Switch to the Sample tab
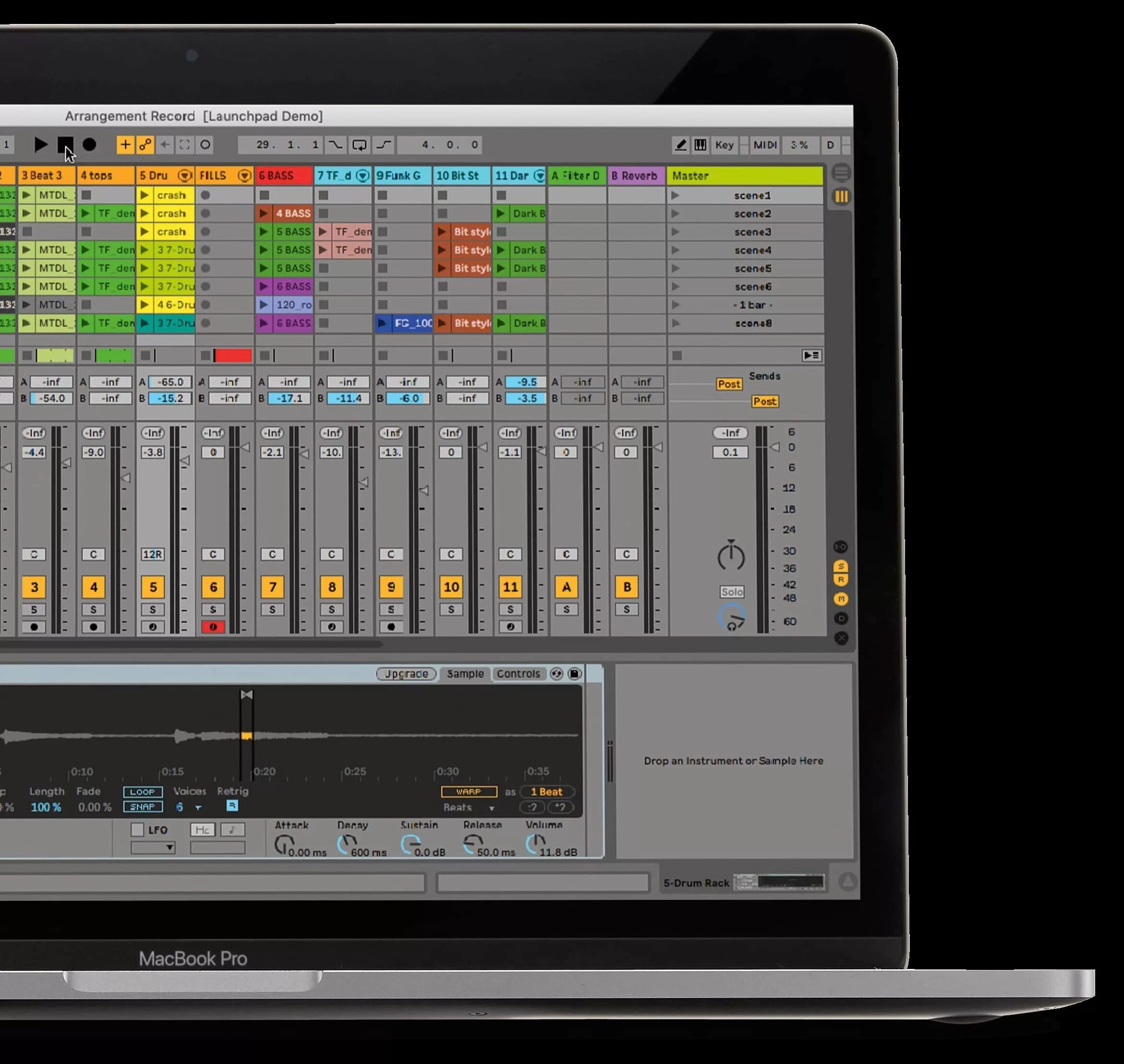 [x=465, y=674]
